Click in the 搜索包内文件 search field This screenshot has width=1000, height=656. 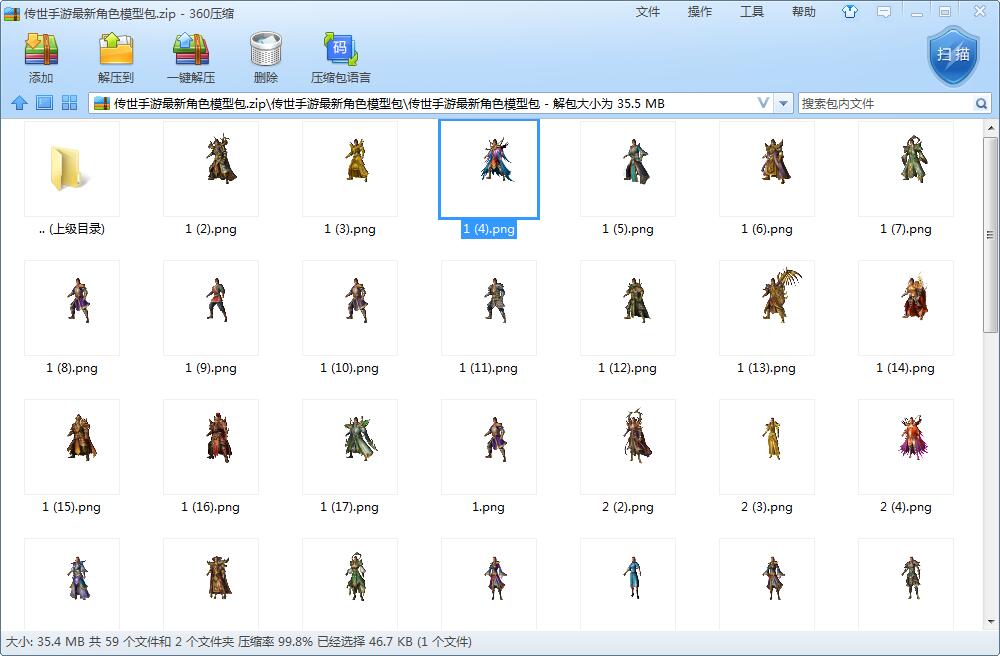click(885, 104)
